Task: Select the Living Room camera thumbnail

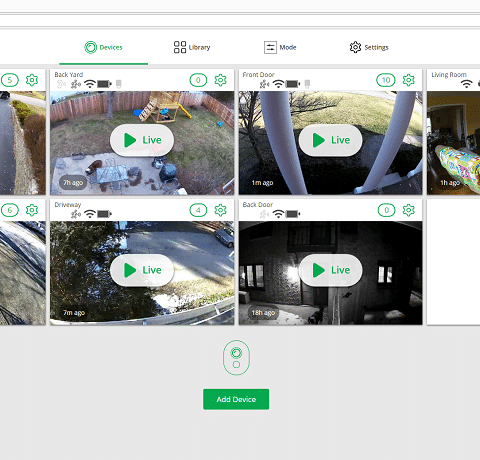Action: tap(453, 143)
